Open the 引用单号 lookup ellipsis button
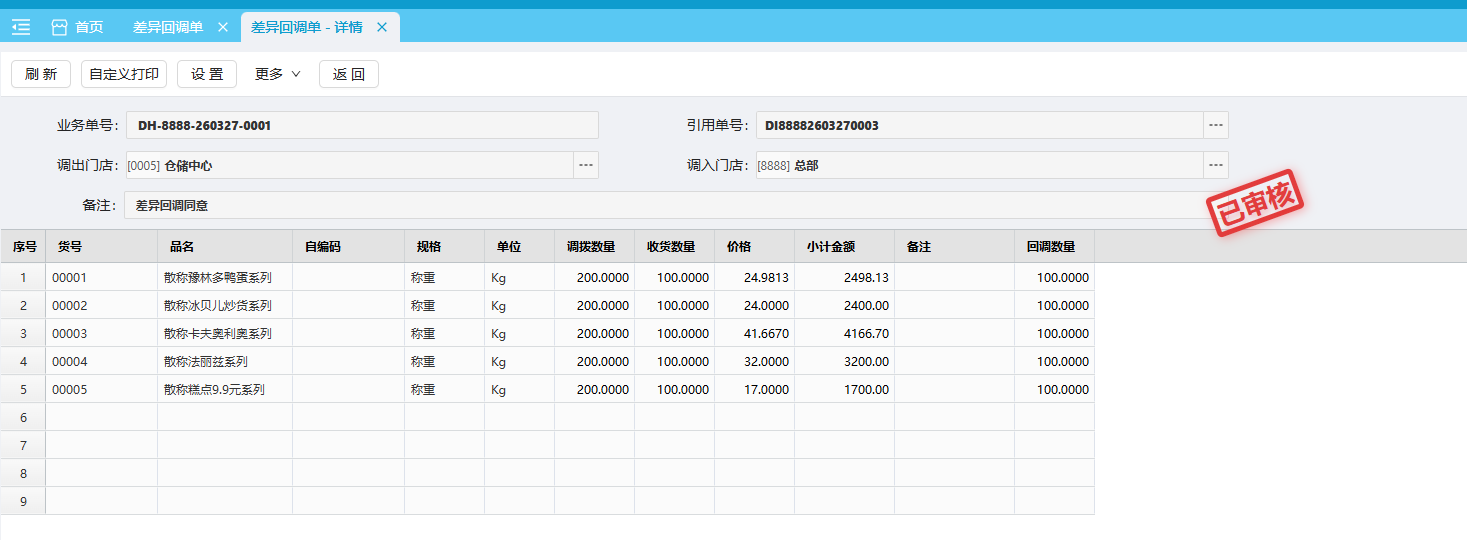1467x540 pixels. point(1215,125)
